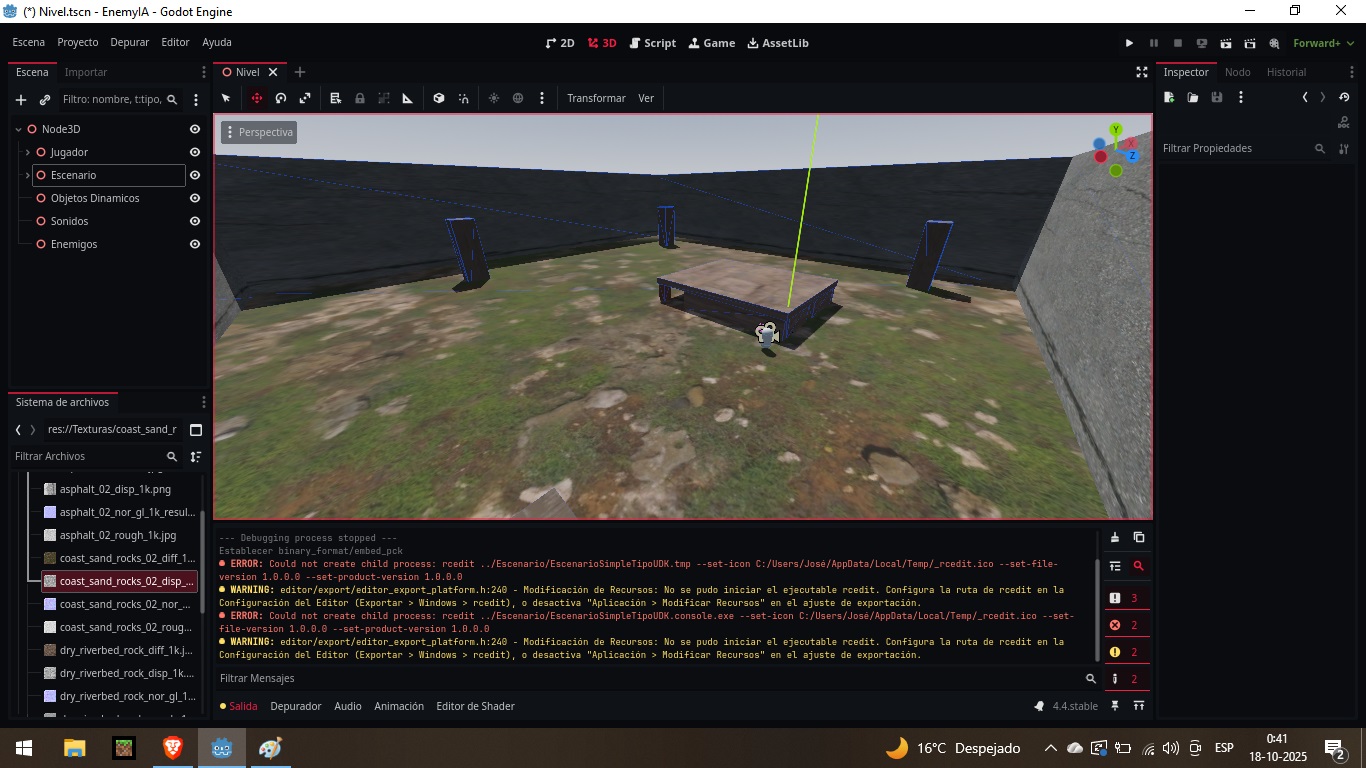The width and height of the screenshot is (1366, 768).
Task: Open the Editor de Shader panel
Action: coord(476,706)
